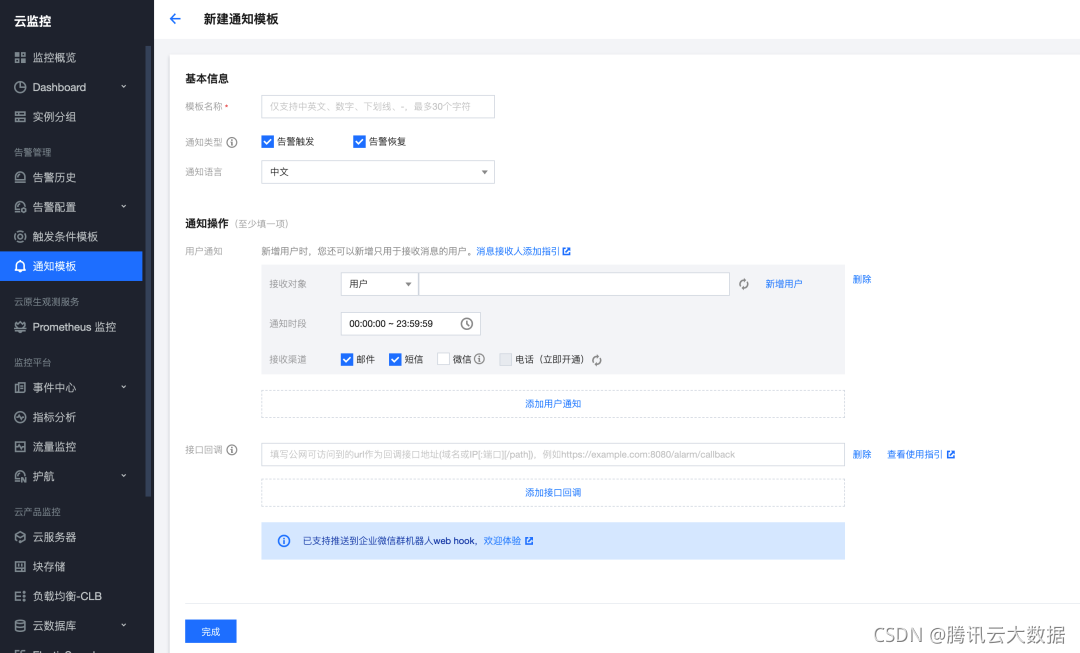This screenshot has height=653, width=1080.
Task: Expand the 云数据库 sidebar entry
Action: coord(20,625)
